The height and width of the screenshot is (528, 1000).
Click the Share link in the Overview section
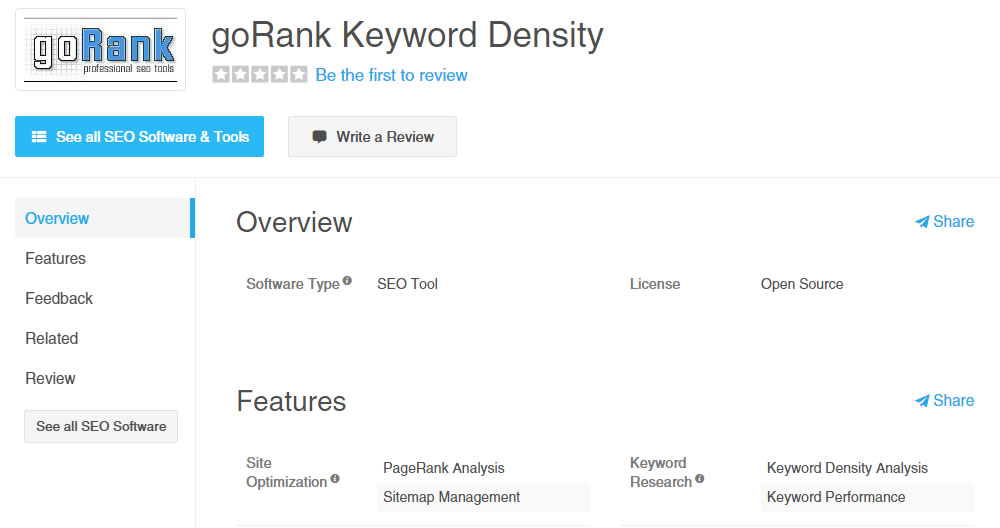pyautogui.click(x=944, y=222)
